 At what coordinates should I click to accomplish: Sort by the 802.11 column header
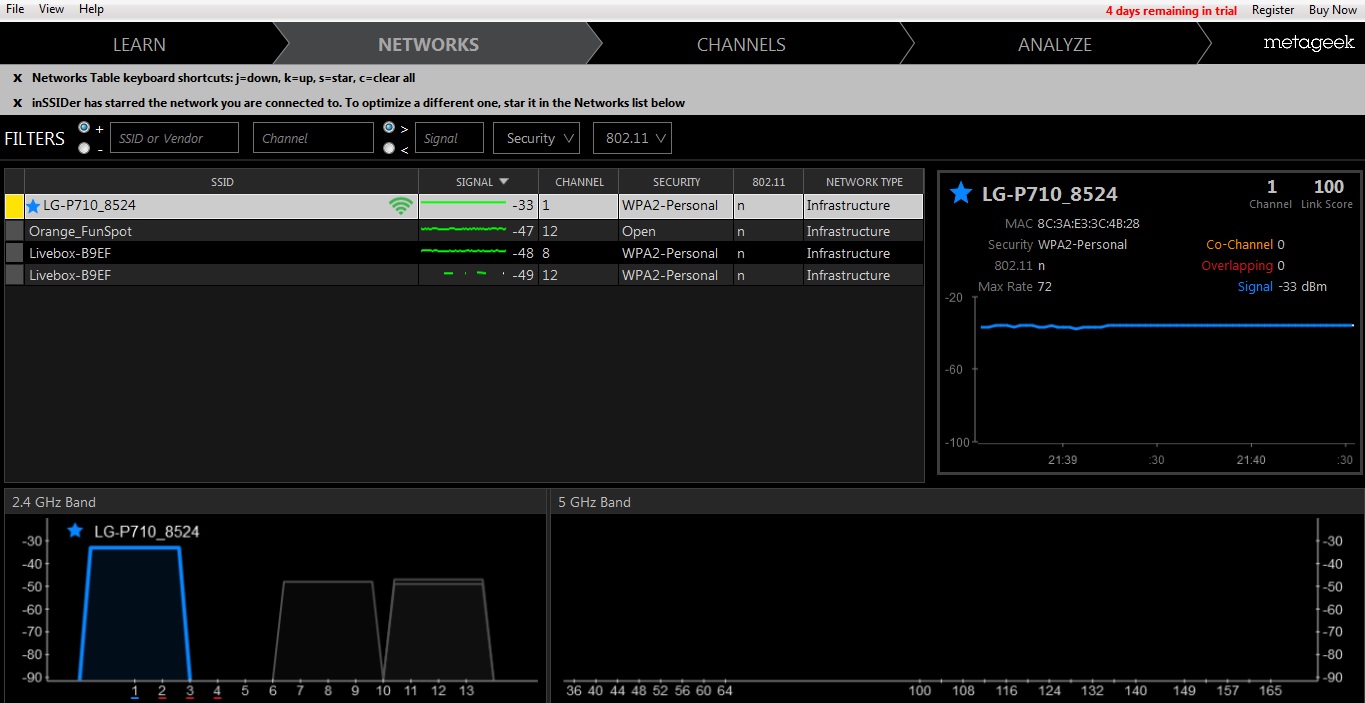(x=768, y=182)
